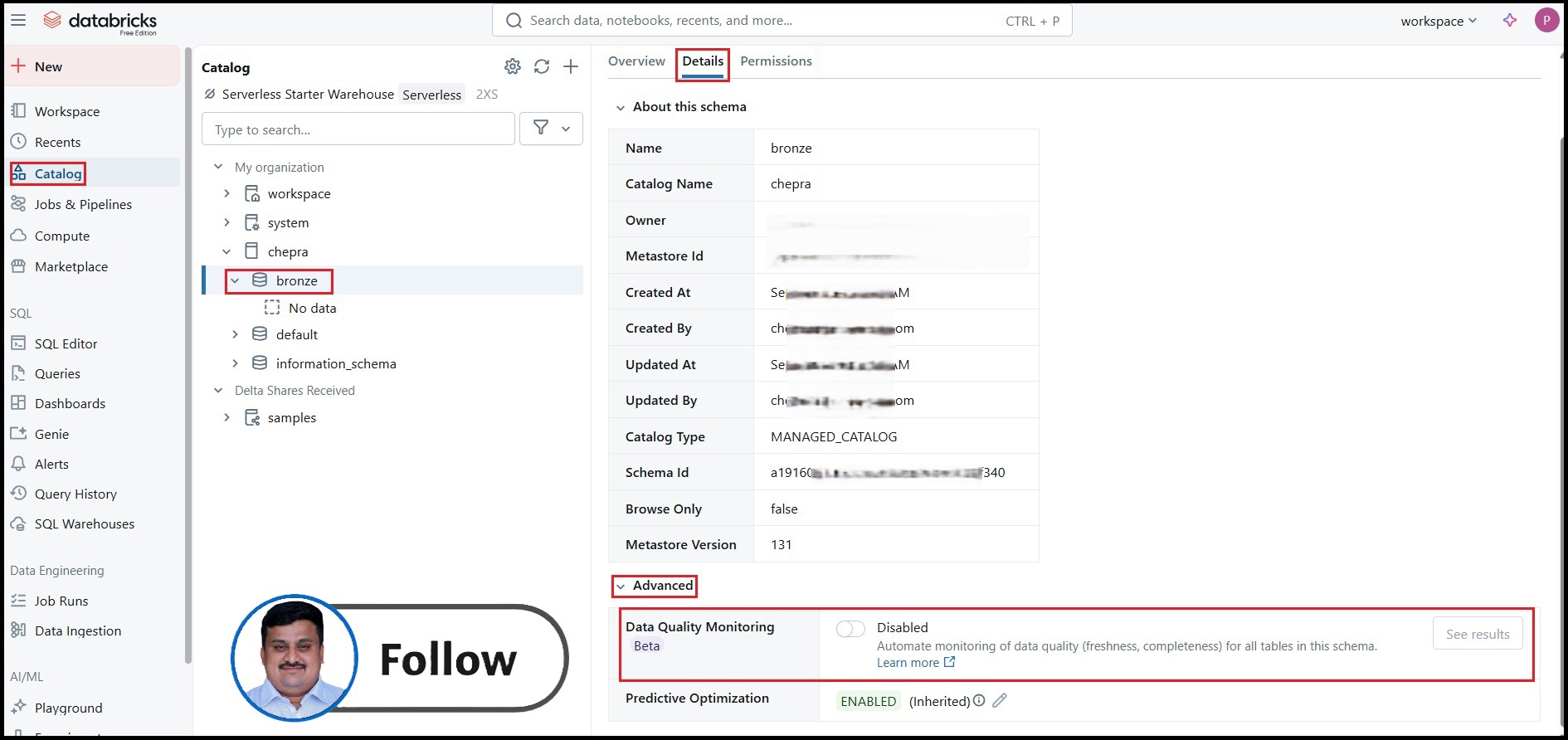This screenshot has height=740, width=1568.
Task: Refresh the Catalog tree
Action: coord(542,66)
